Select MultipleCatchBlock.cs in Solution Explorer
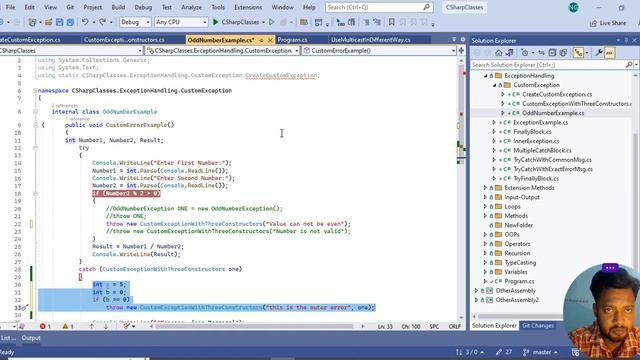 click(542, 150)
